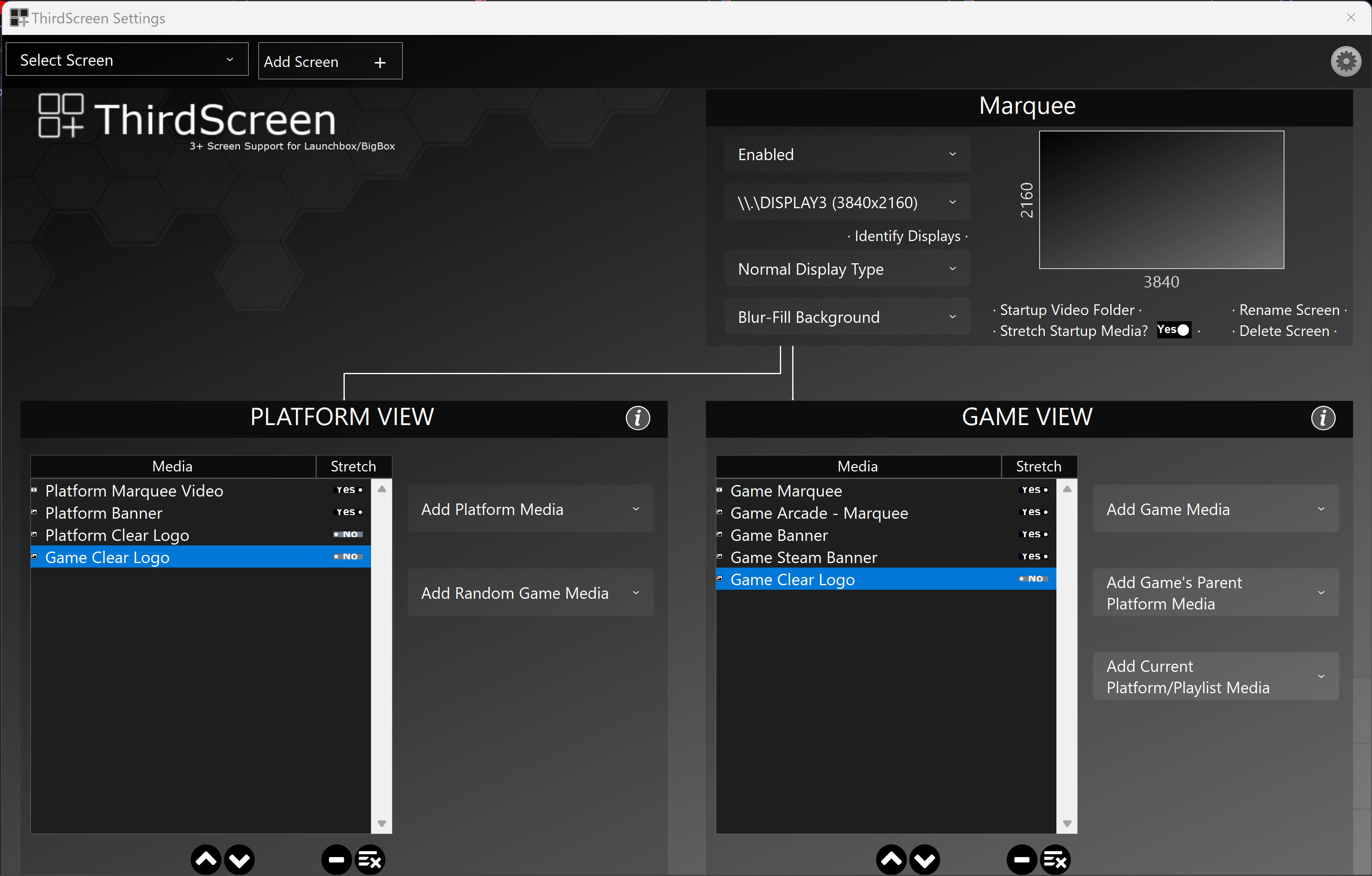Move selected game media up
The height and width of the screenshot is (876, 1372).
892,859
